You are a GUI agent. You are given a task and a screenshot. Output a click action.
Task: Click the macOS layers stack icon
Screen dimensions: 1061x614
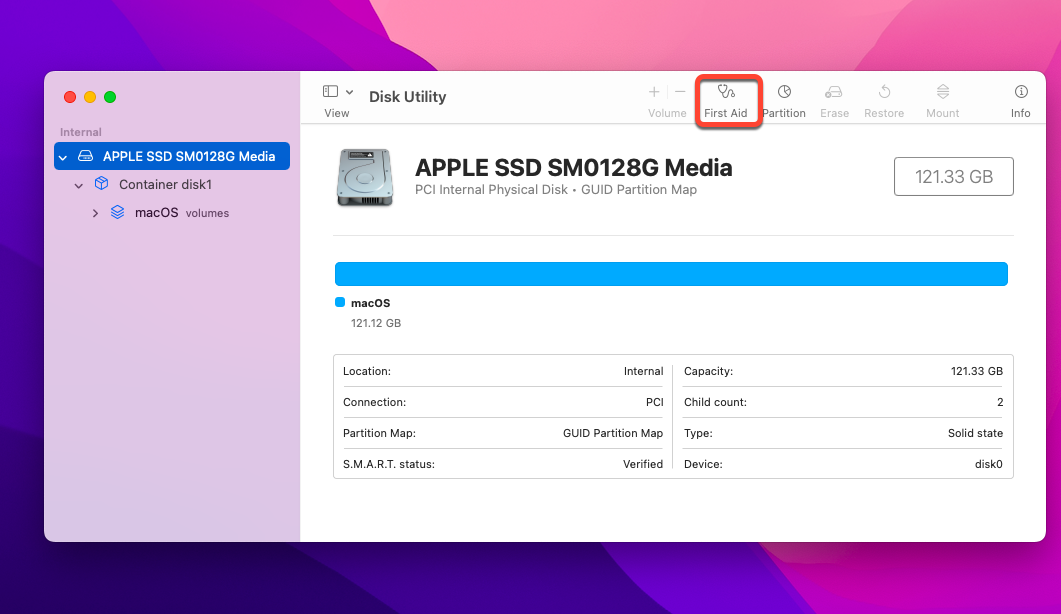[117, 212]
